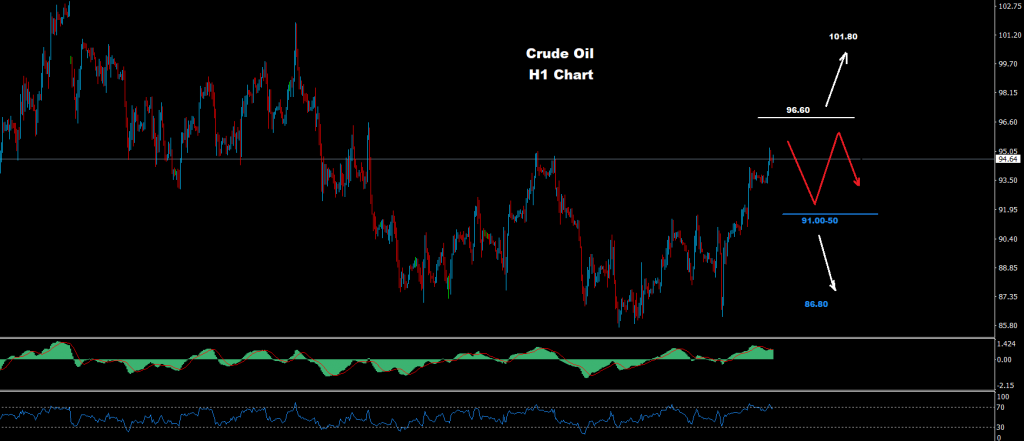The height and width of the screenshot is (441, 1024).
Task: Click the 100 level on the RSI scale
Action: pos(1003,397)
